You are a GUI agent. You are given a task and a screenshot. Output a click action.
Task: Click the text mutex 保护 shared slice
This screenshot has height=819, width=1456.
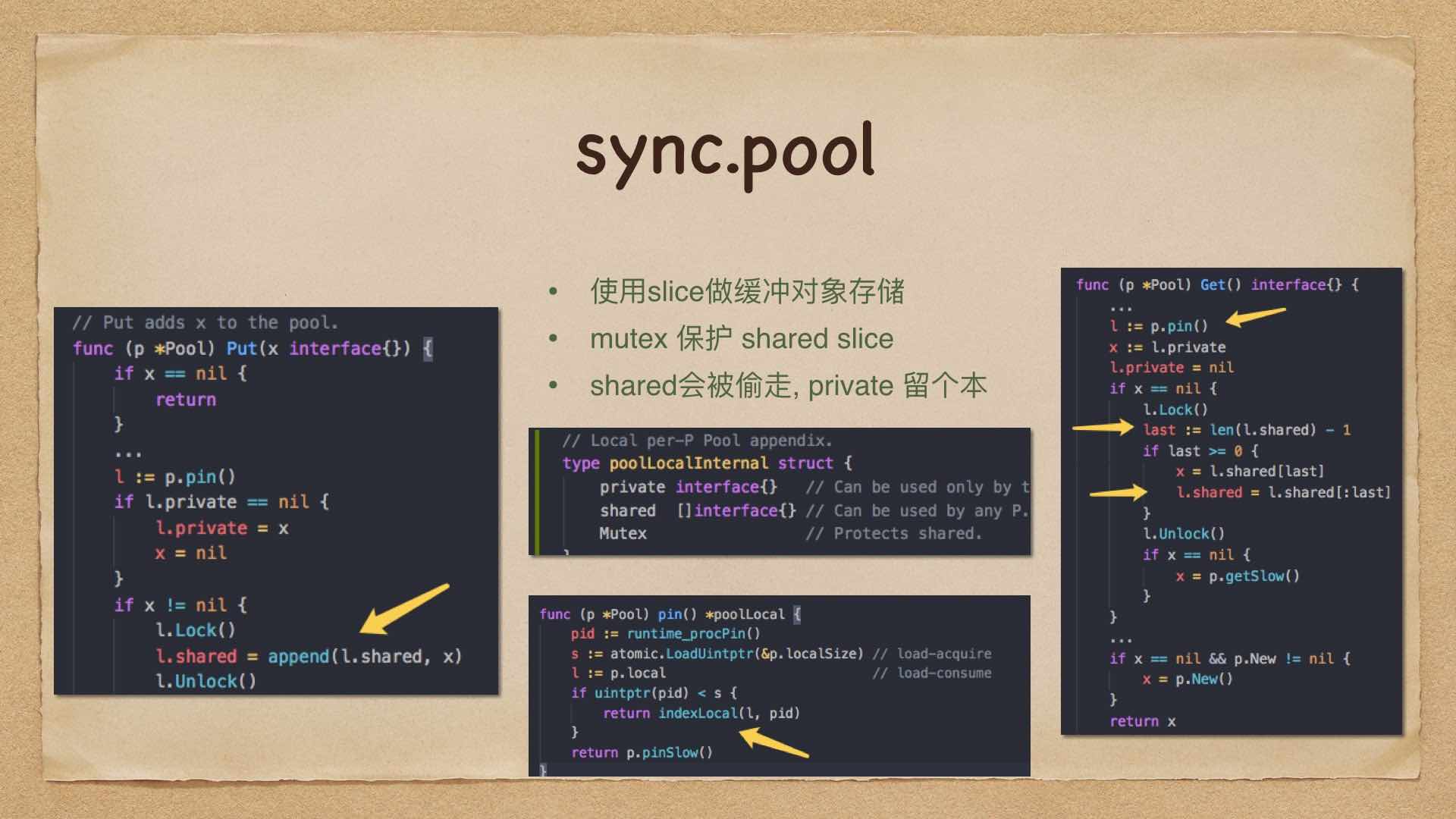[x=742, y=339]
